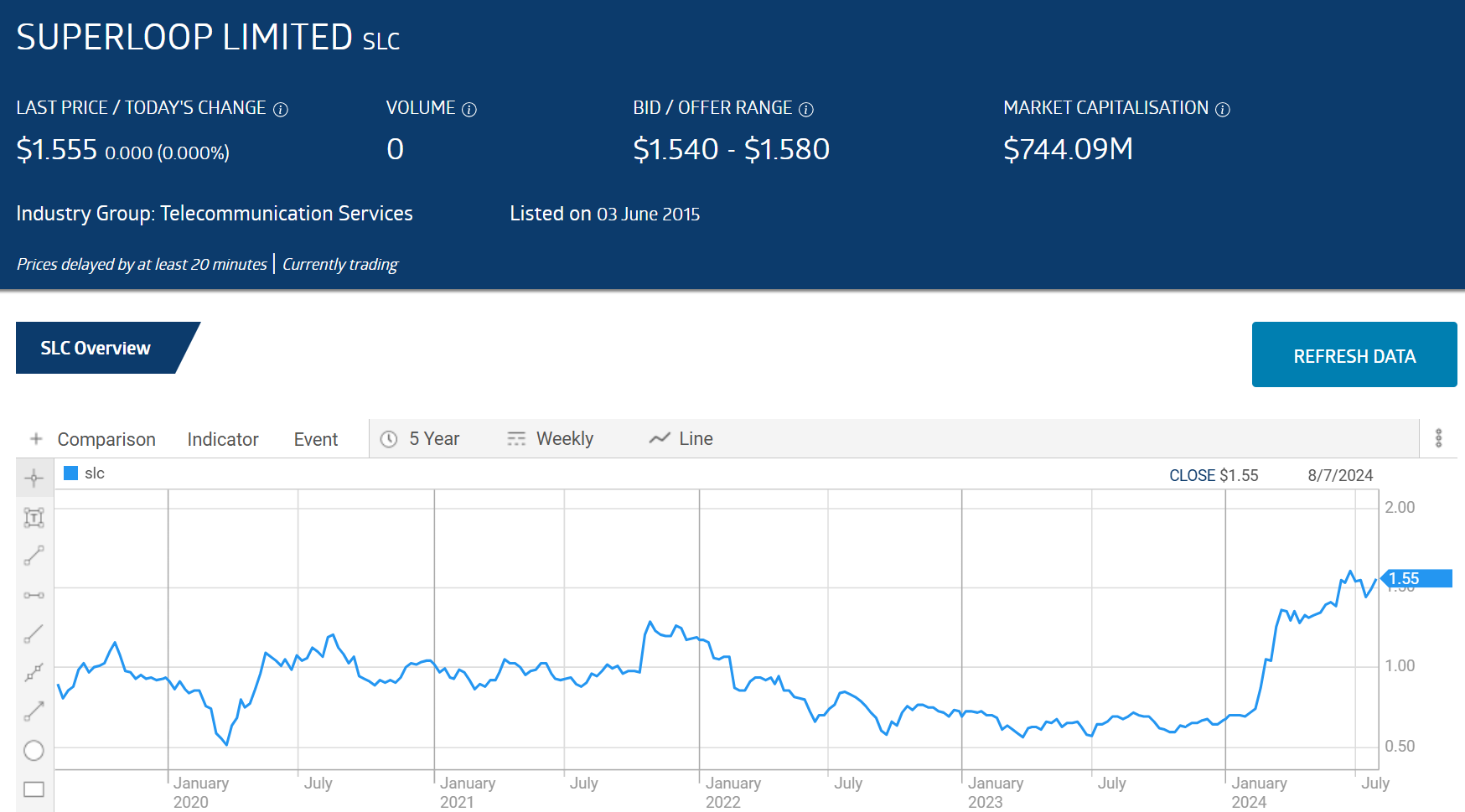This screenshot has height=812, width=1465.
Task: Pick the circle shape tool
Action: [34, 750]
